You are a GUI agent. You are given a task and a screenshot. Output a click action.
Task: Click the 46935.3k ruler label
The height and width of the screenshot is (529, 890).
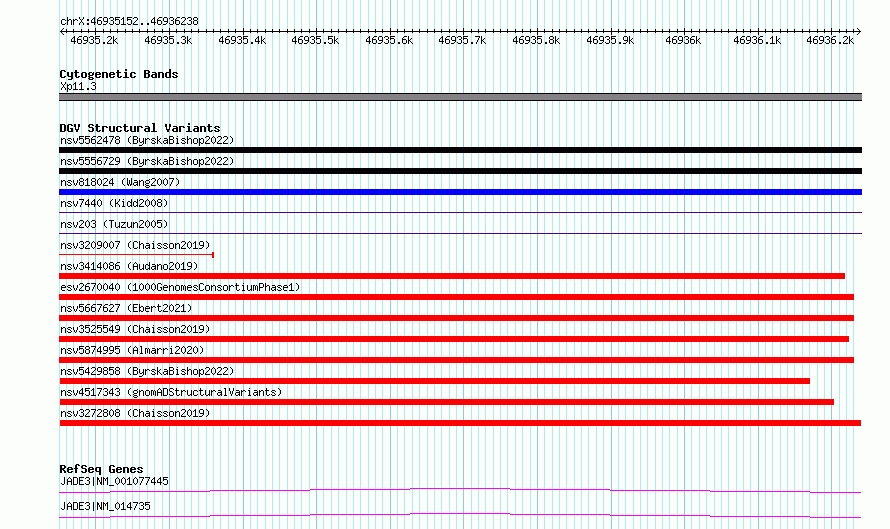168,40
